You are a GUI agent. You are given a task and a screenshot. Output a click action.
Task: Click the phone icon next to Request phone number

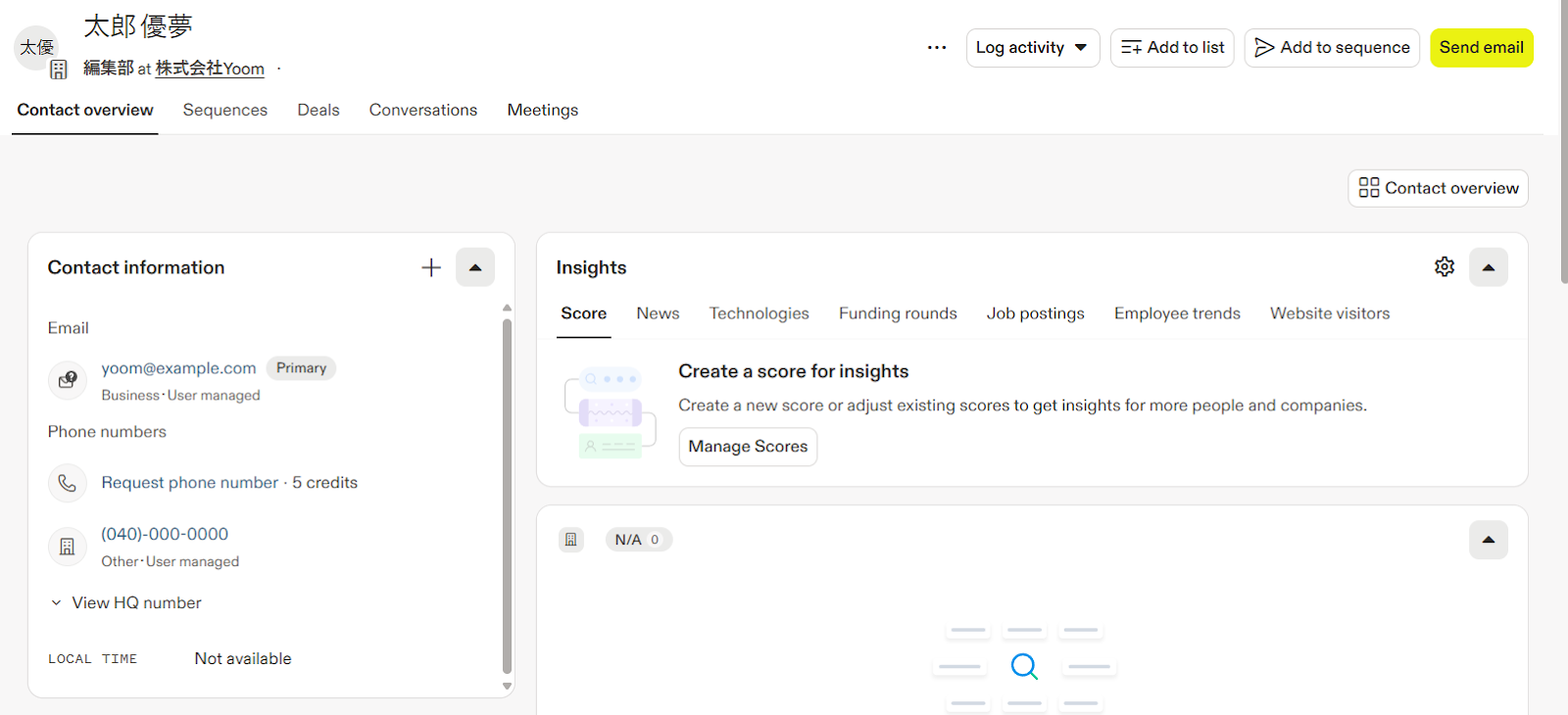[68, 483]
